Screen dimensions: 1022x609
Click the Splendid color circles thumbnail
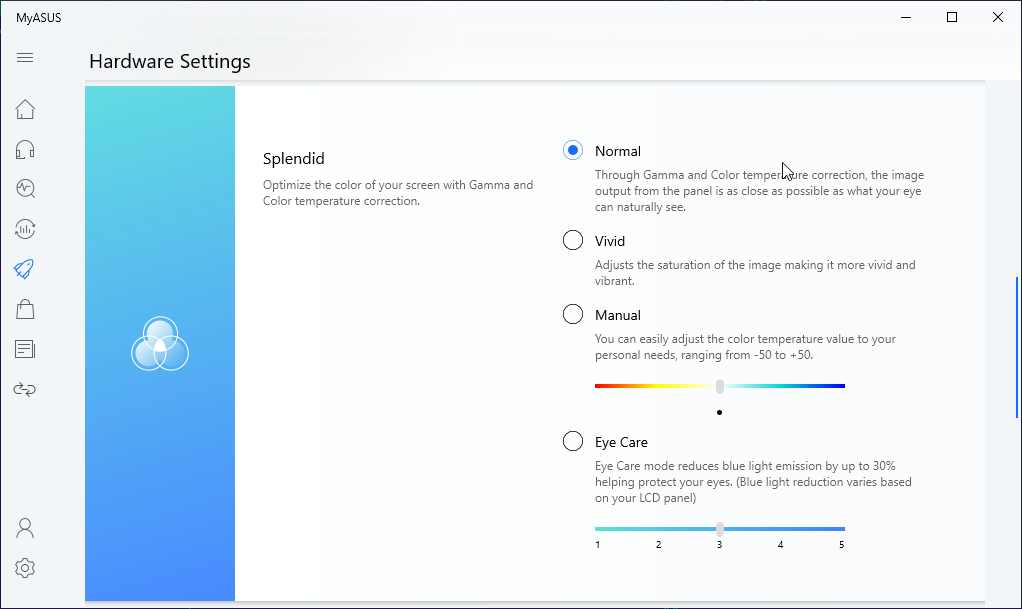point(160,344)
